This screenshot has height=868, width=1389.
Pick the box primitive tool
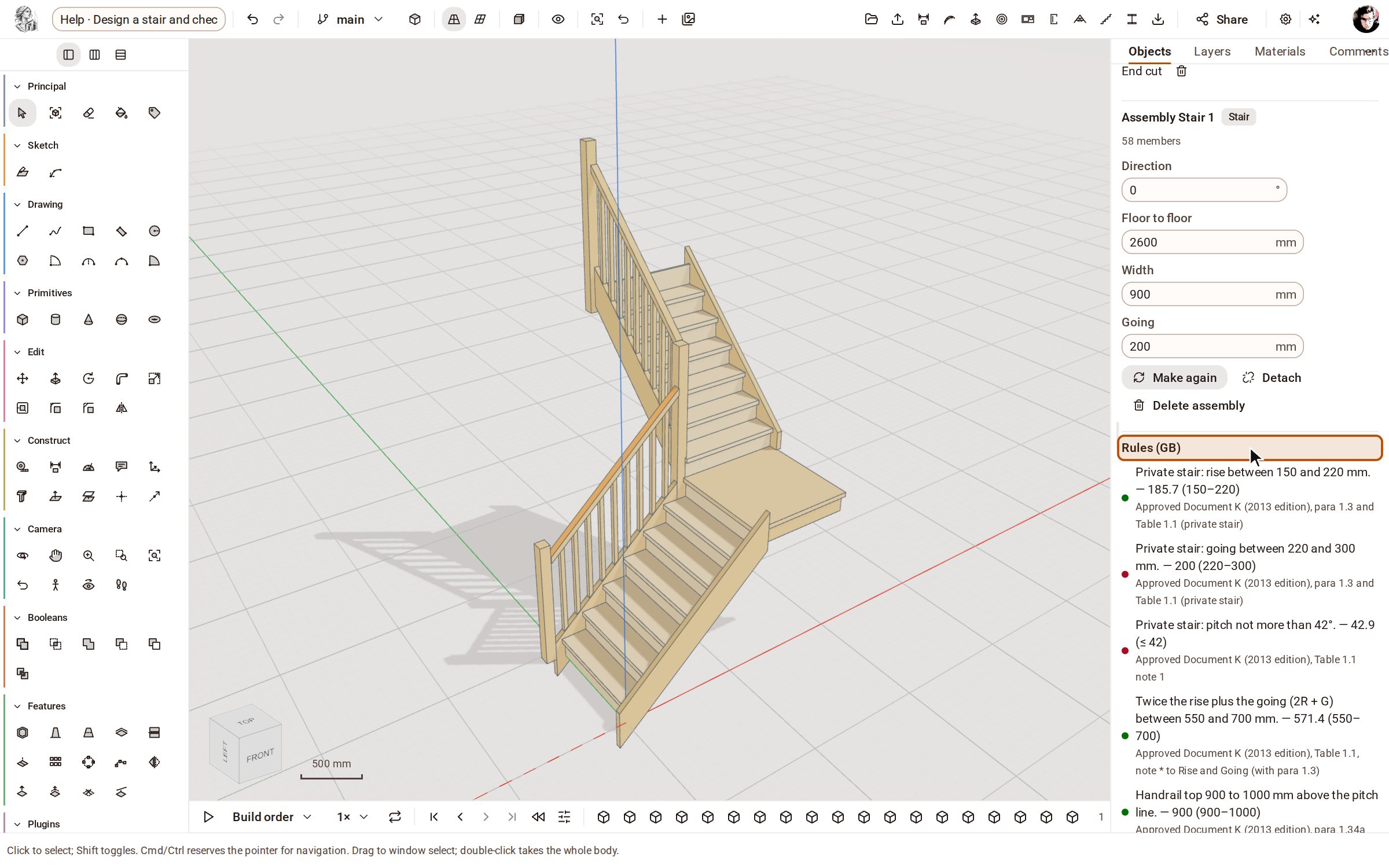23,319
